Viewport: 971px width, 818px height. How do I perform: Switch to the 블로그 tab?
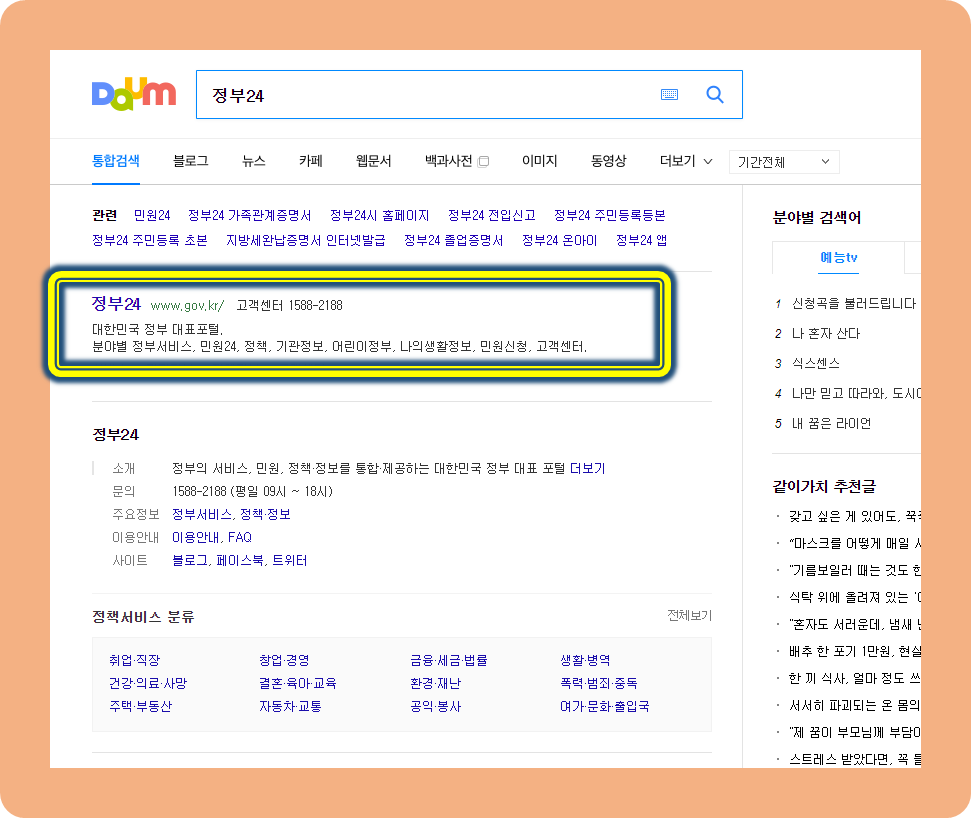click(191, 161)
